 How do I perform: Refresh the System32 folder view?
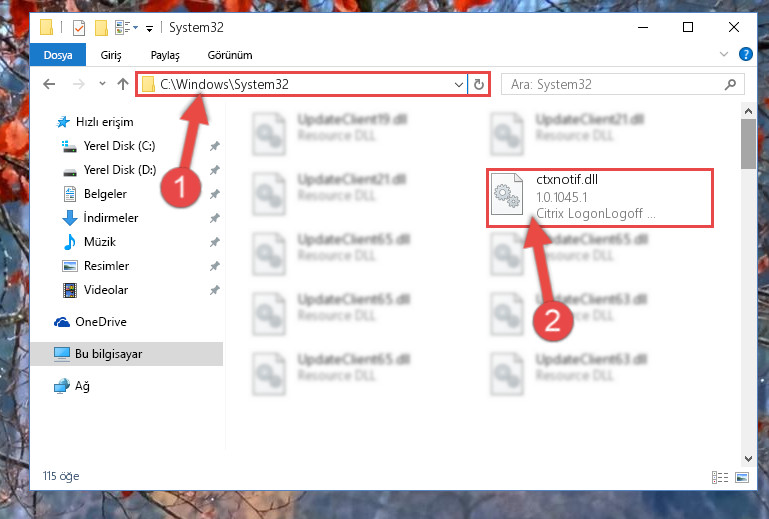[479, 84]
